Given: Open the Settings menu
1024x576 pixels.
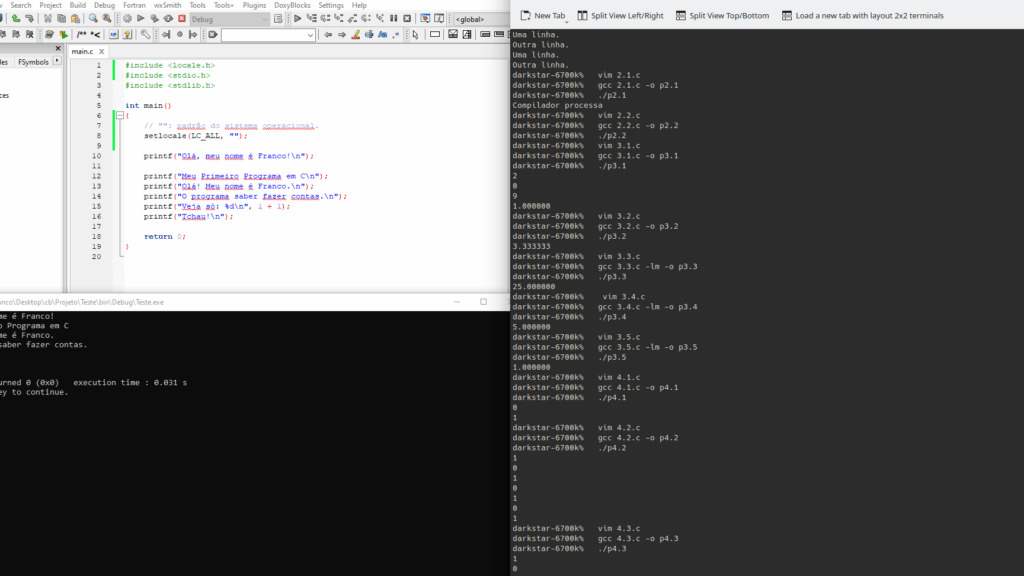Looking at the screenshot, I should click(x=331, y=5).
